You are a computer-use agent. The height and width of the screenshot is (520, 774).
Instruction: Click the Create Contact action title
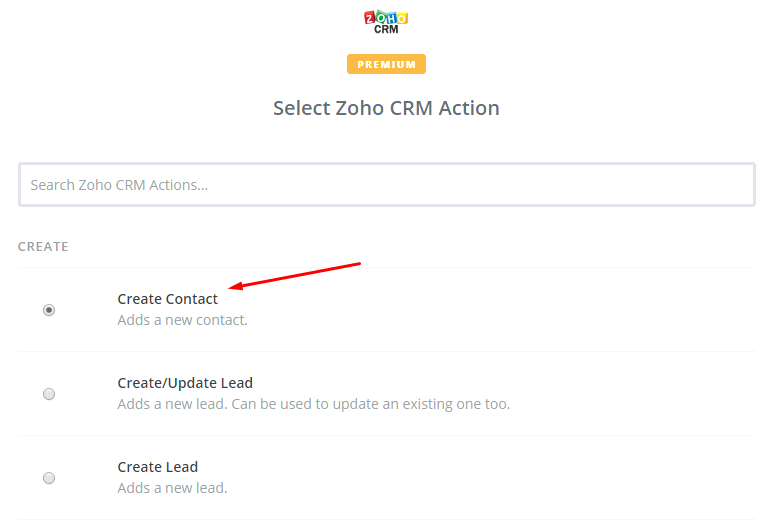coord(167,299)
